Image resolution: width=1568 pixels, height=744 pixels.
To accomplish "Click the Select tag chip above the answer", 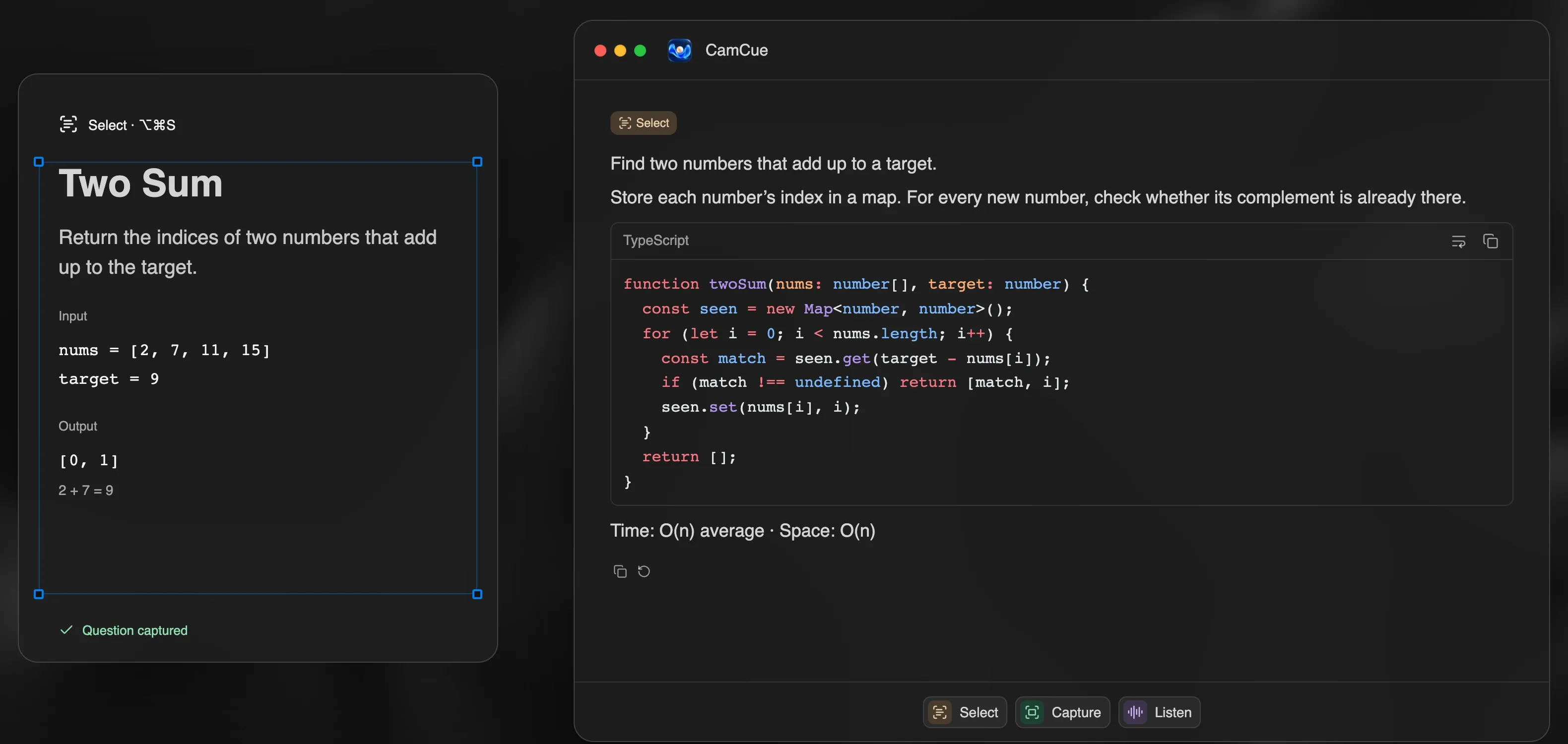I will [644, 123].
